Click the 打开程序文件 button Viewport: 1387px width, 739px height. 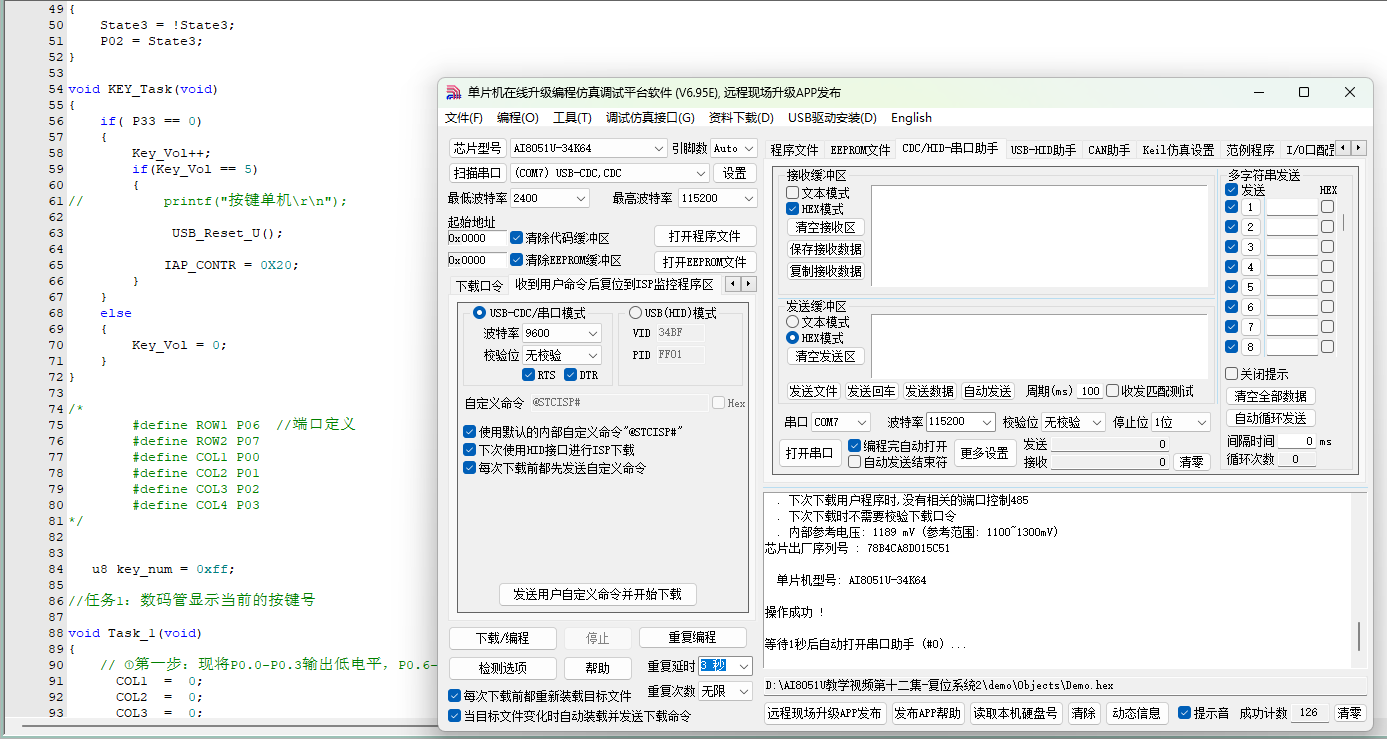click(x=705, y=236)
